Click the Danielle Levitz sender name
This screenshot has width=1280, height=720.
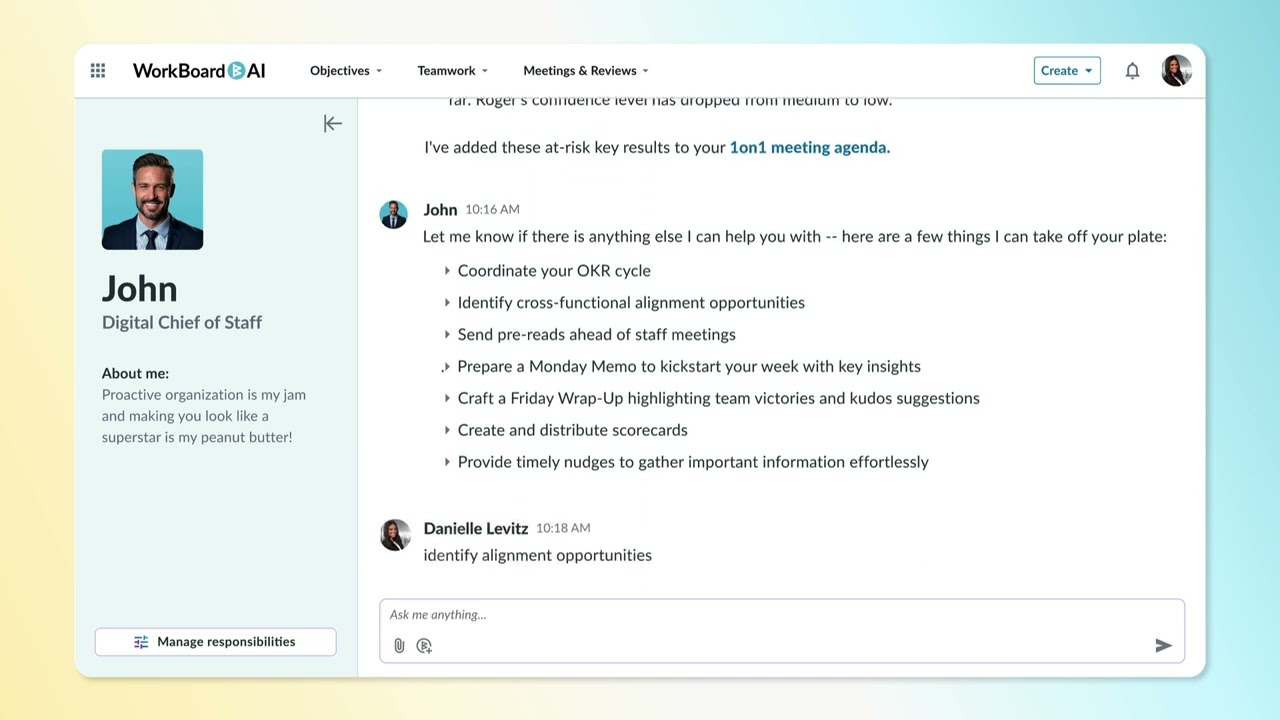click(476, 528)
